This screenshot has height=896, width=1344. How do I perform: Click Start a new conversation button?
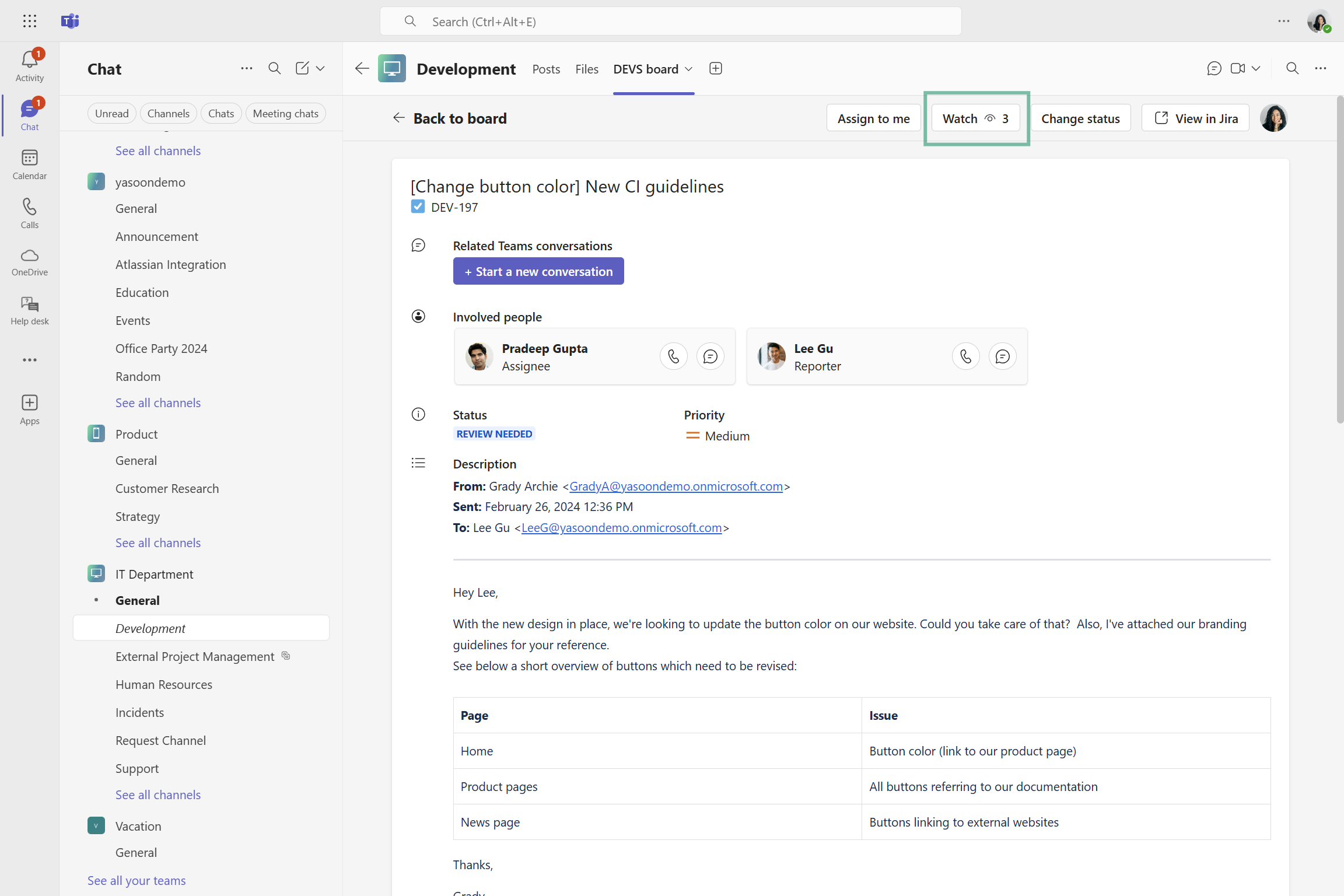[538, 272]
